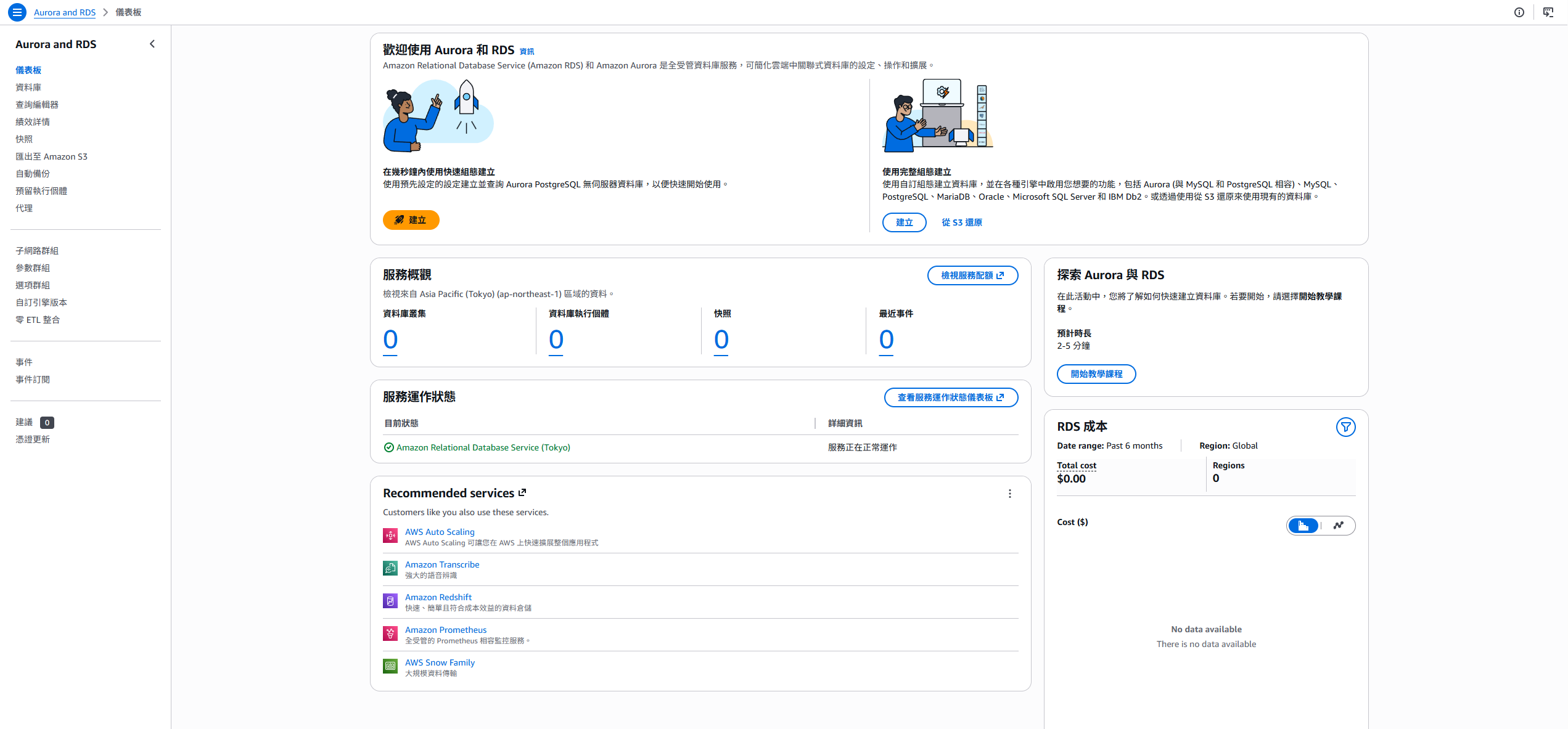Image resolution: width=1568 pixels, height=729 pixels.
Task: Click the info panel icon at top right
Action: [x=1519, y=12]
